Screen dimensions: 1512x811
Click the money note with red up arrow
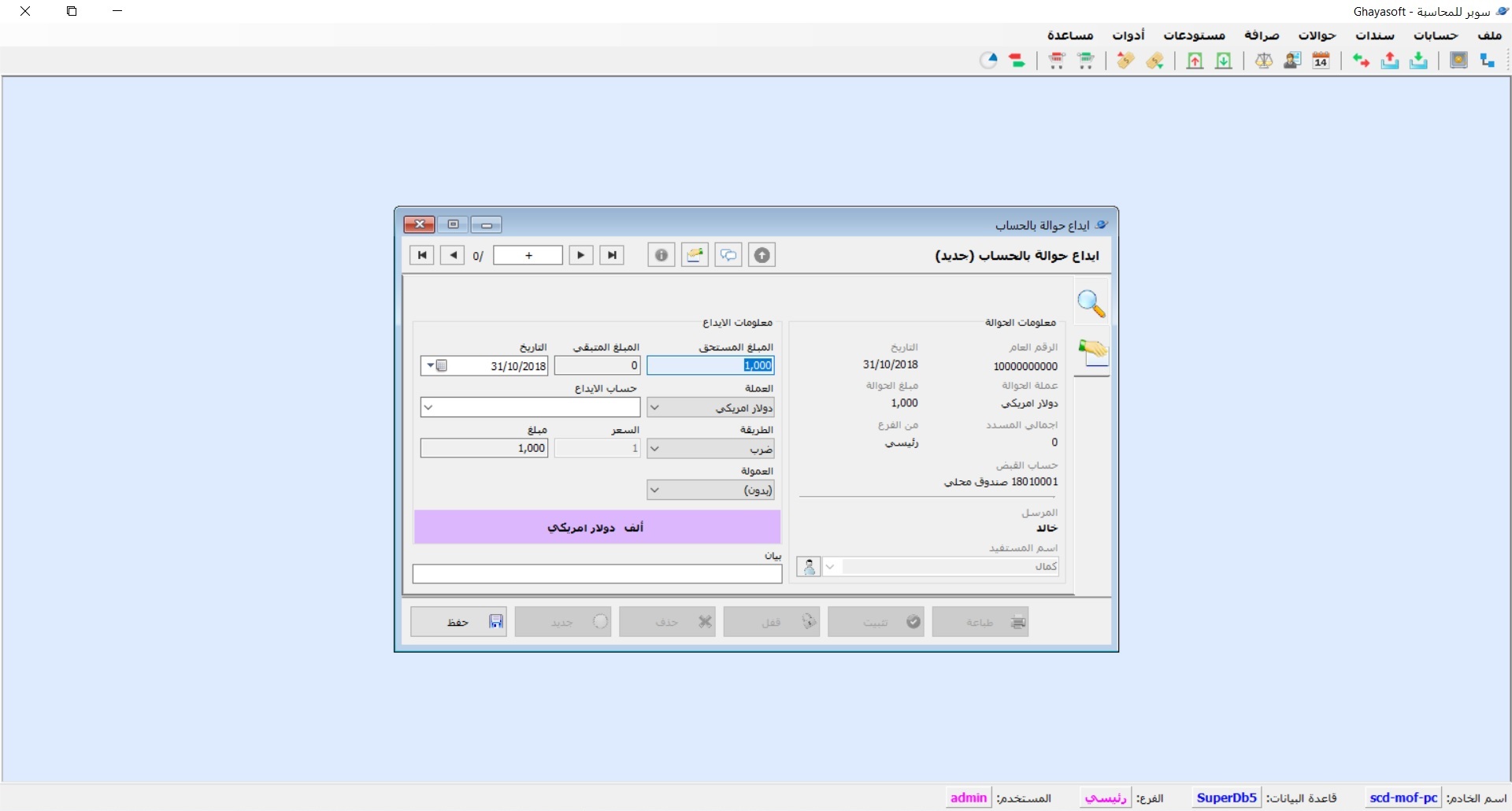click(x=1125, y=61)
